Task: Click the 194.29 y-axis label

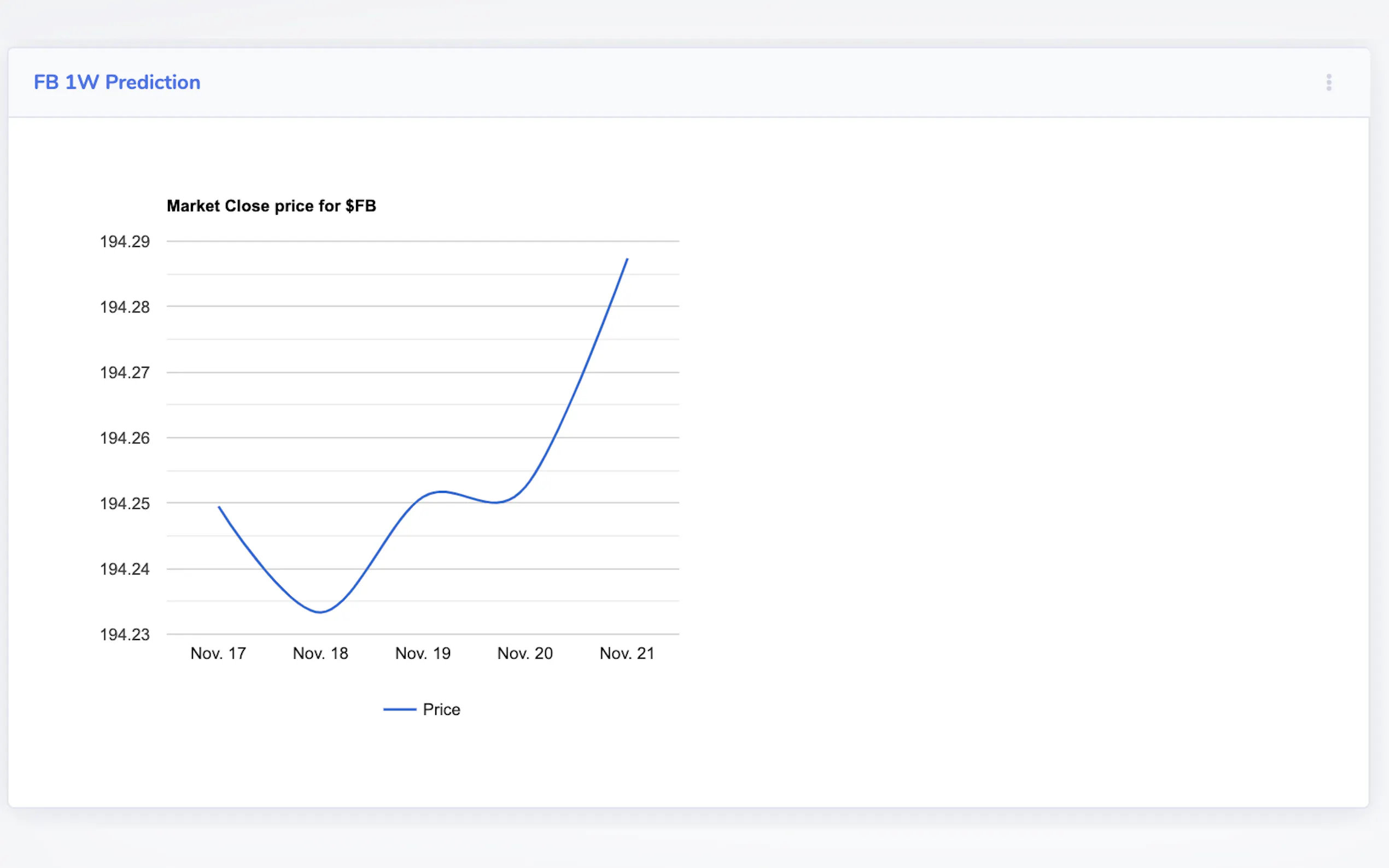Action: click(125, 242)
